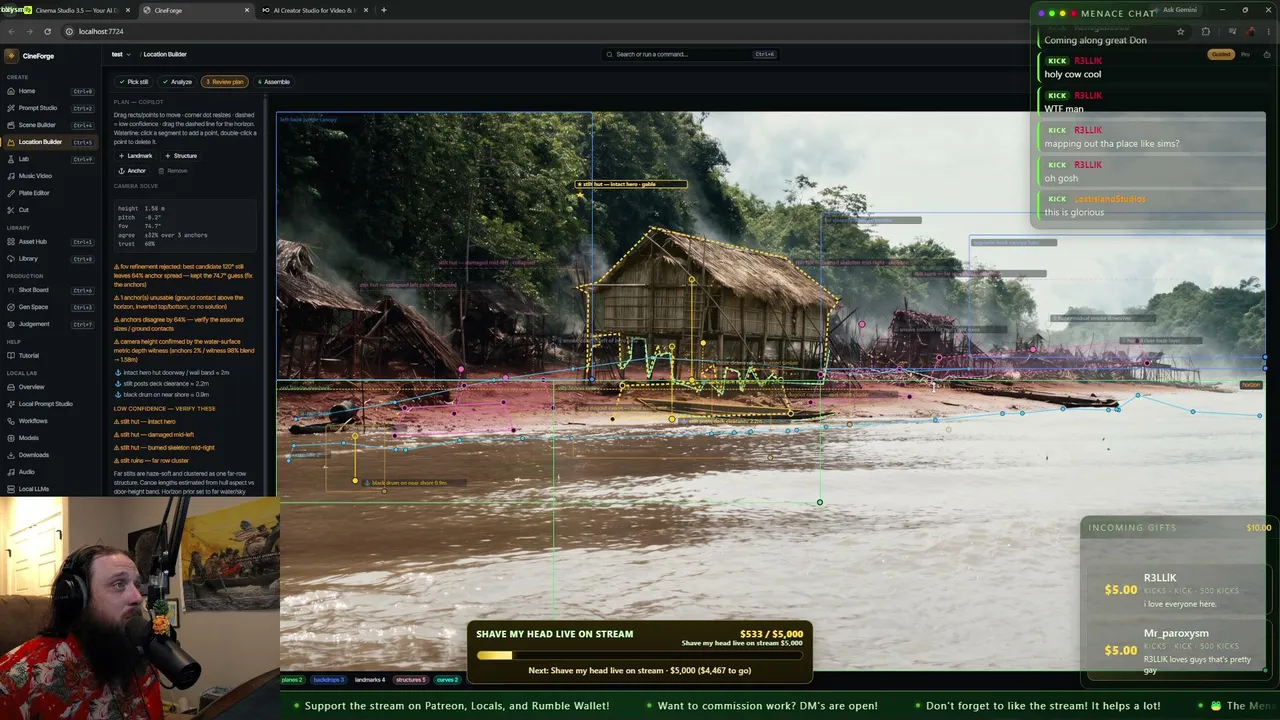Screen dimensions: 1280x720
Task: Reload the browser page
Action: tap(47, 31)
